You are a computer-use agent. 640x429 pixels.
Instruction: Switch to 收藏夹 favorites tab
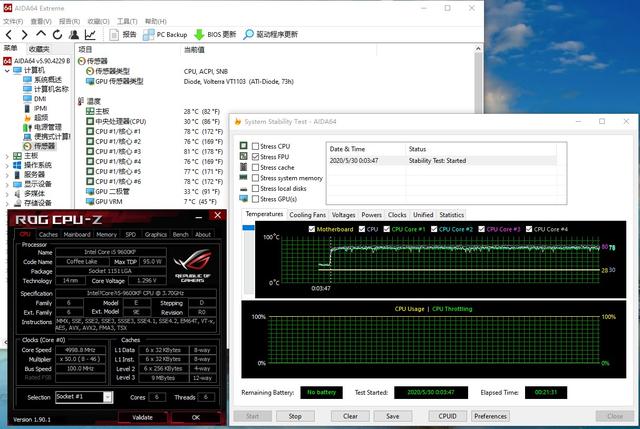39,49
